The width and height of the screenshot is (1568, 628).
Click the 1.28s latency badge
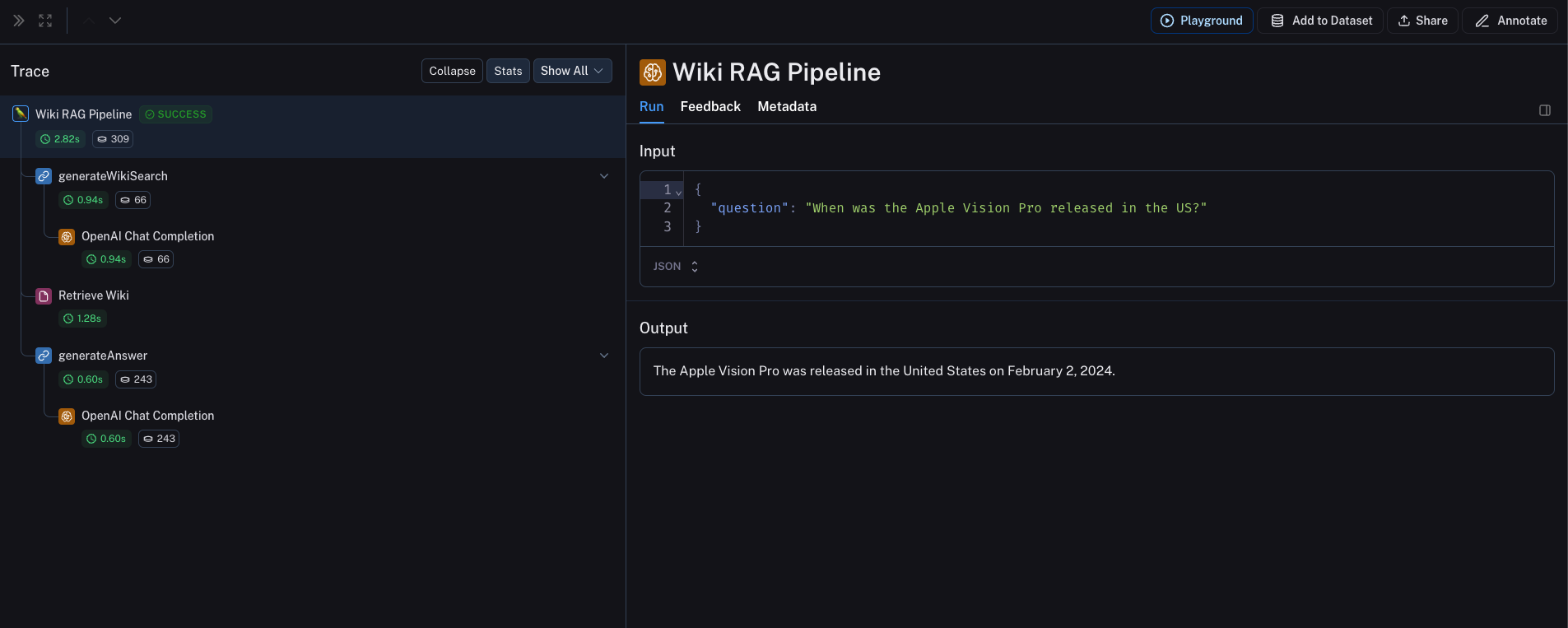click(x=82, y=319)
